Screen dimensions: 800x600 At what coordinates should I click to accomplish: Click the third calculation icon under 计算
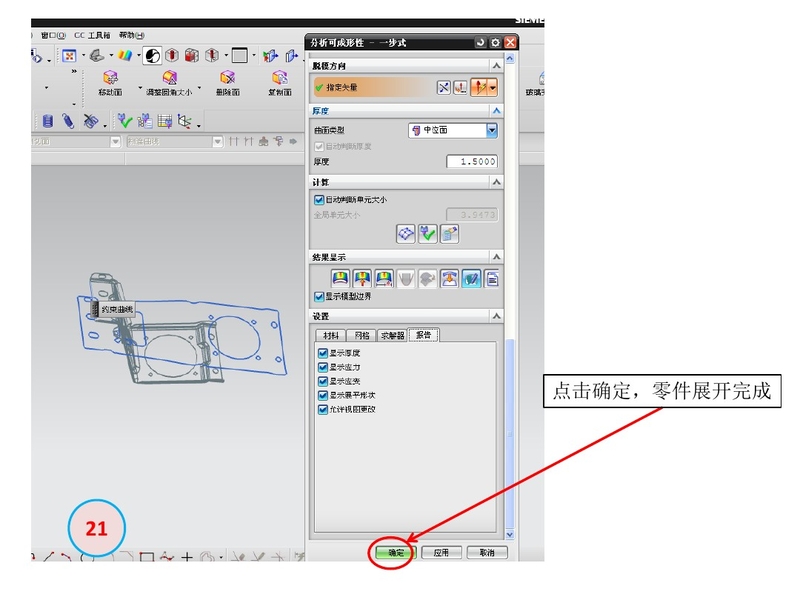point(449,234)
